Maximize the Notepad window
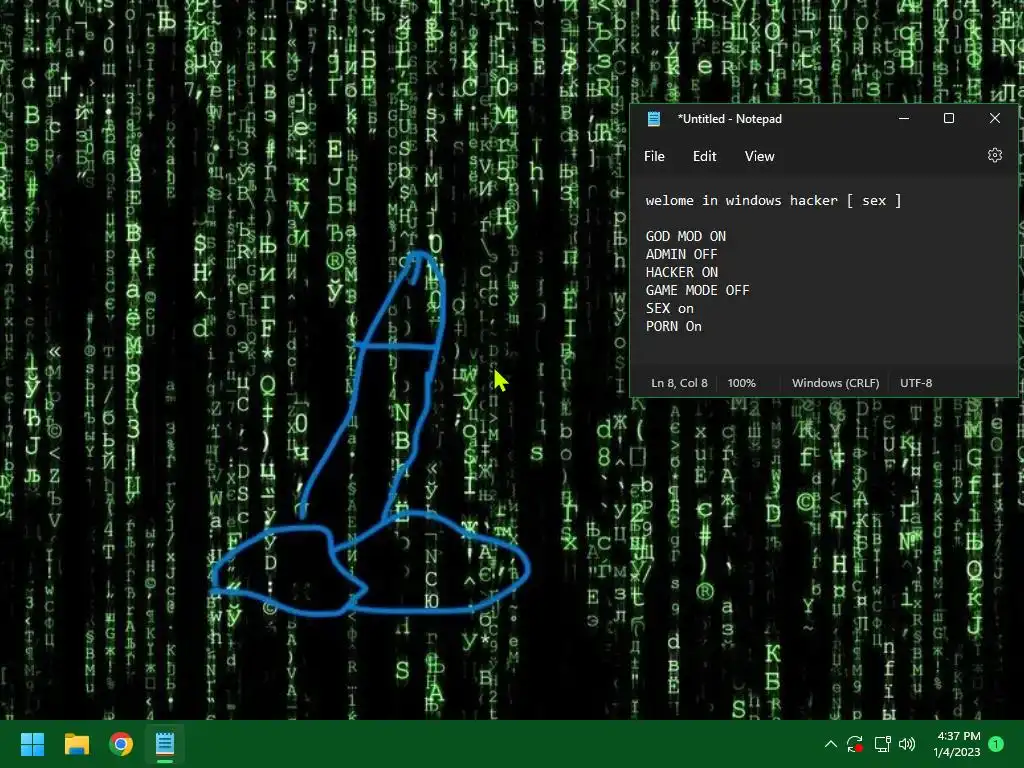 (x=949, y=118)
